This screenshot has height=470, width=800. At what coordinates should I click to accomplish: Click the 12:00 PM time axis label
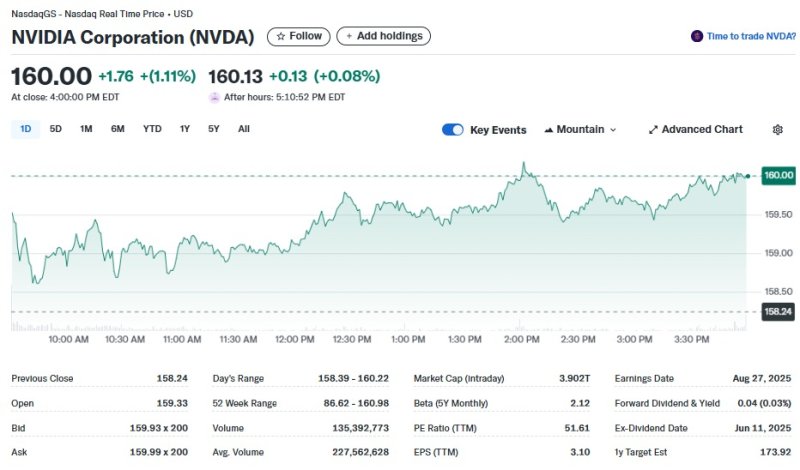click(x=294, y=339)
